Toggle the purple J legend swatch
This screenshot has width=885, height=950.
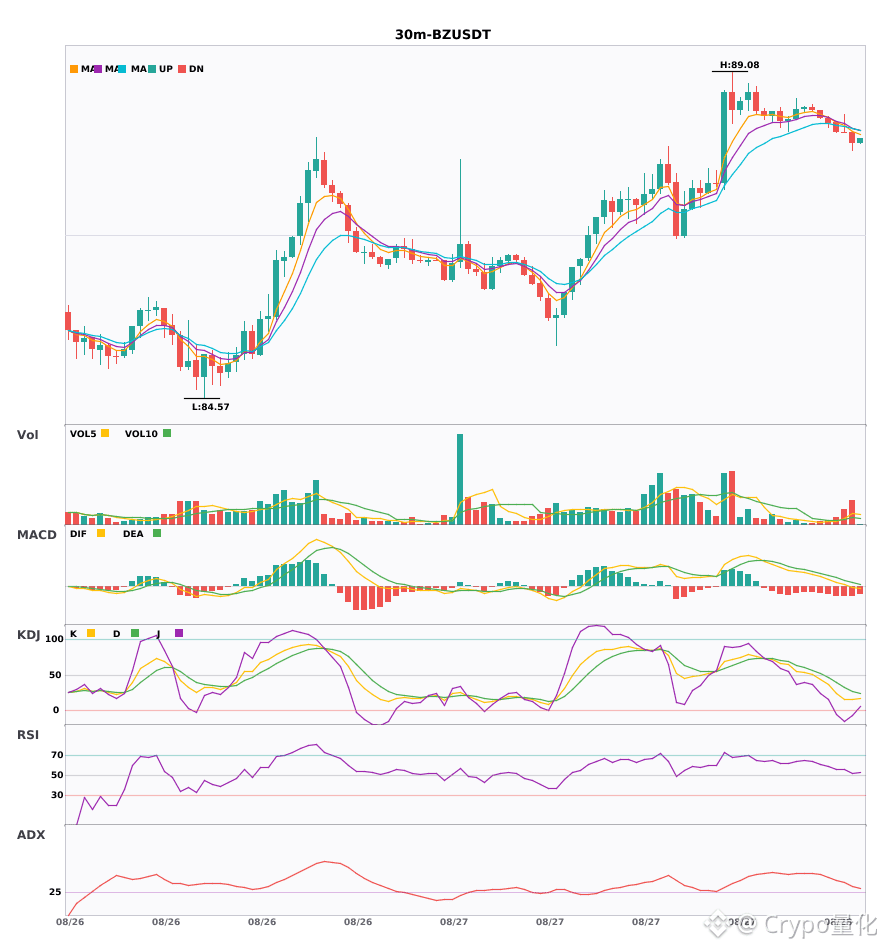pyautogui.click(x=179, y=633)
